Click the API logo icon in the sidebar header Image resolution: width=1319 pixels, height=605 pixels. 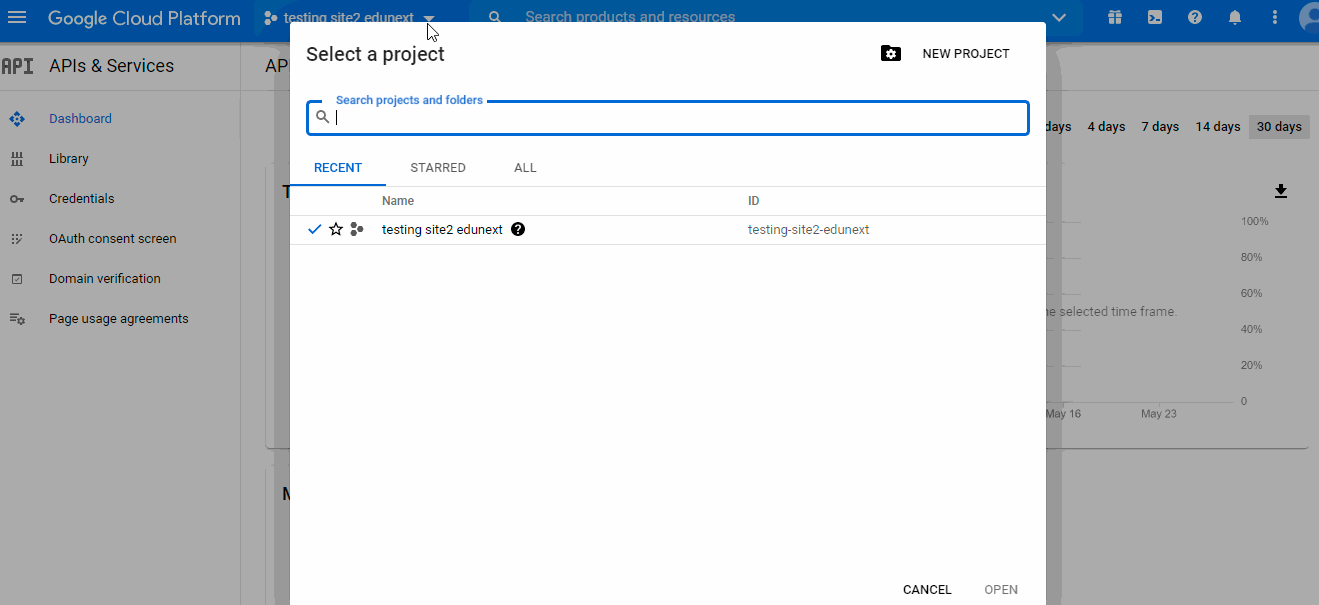coord(18,66)
